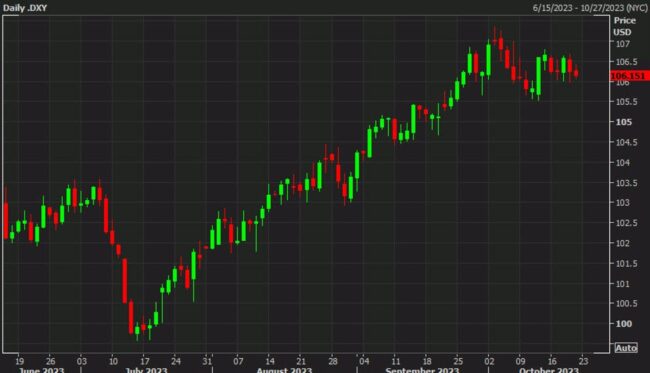Click the 31 July date axis label
The width and height of the screenshot is (650, 373).
pyautogui.click(x=207, y=361)
